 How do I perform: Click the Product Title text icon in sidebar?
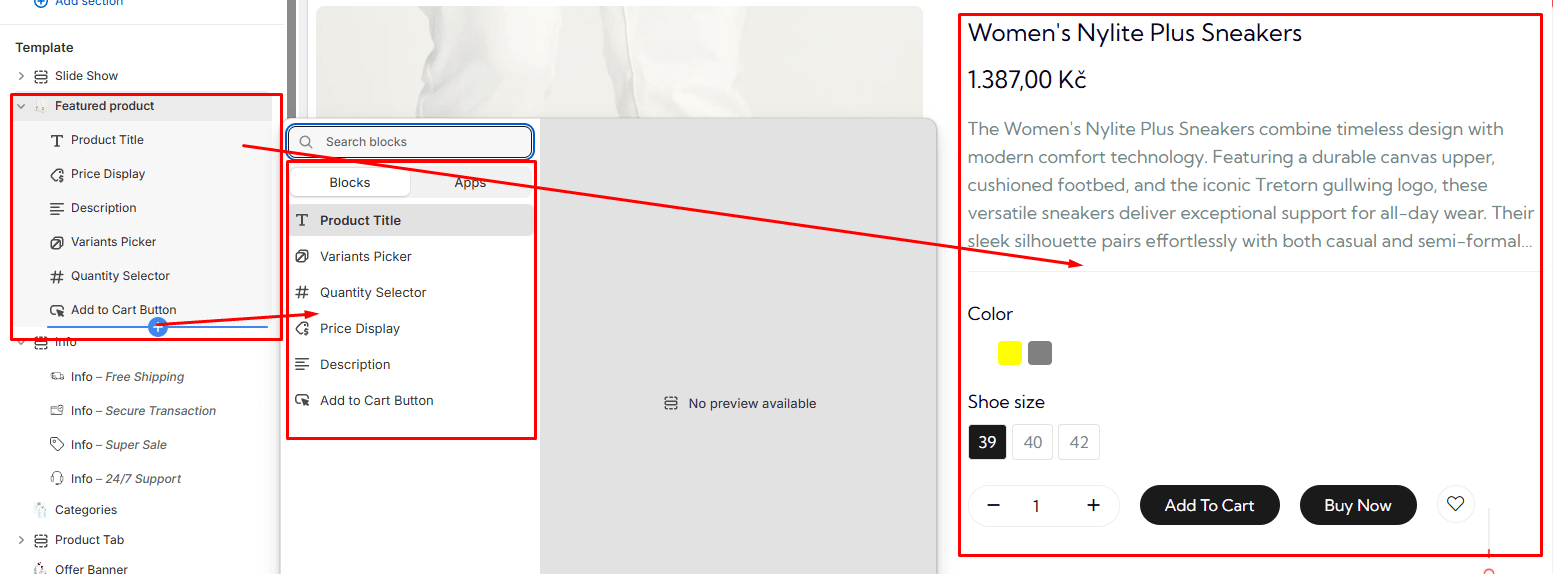coord(57,140)
